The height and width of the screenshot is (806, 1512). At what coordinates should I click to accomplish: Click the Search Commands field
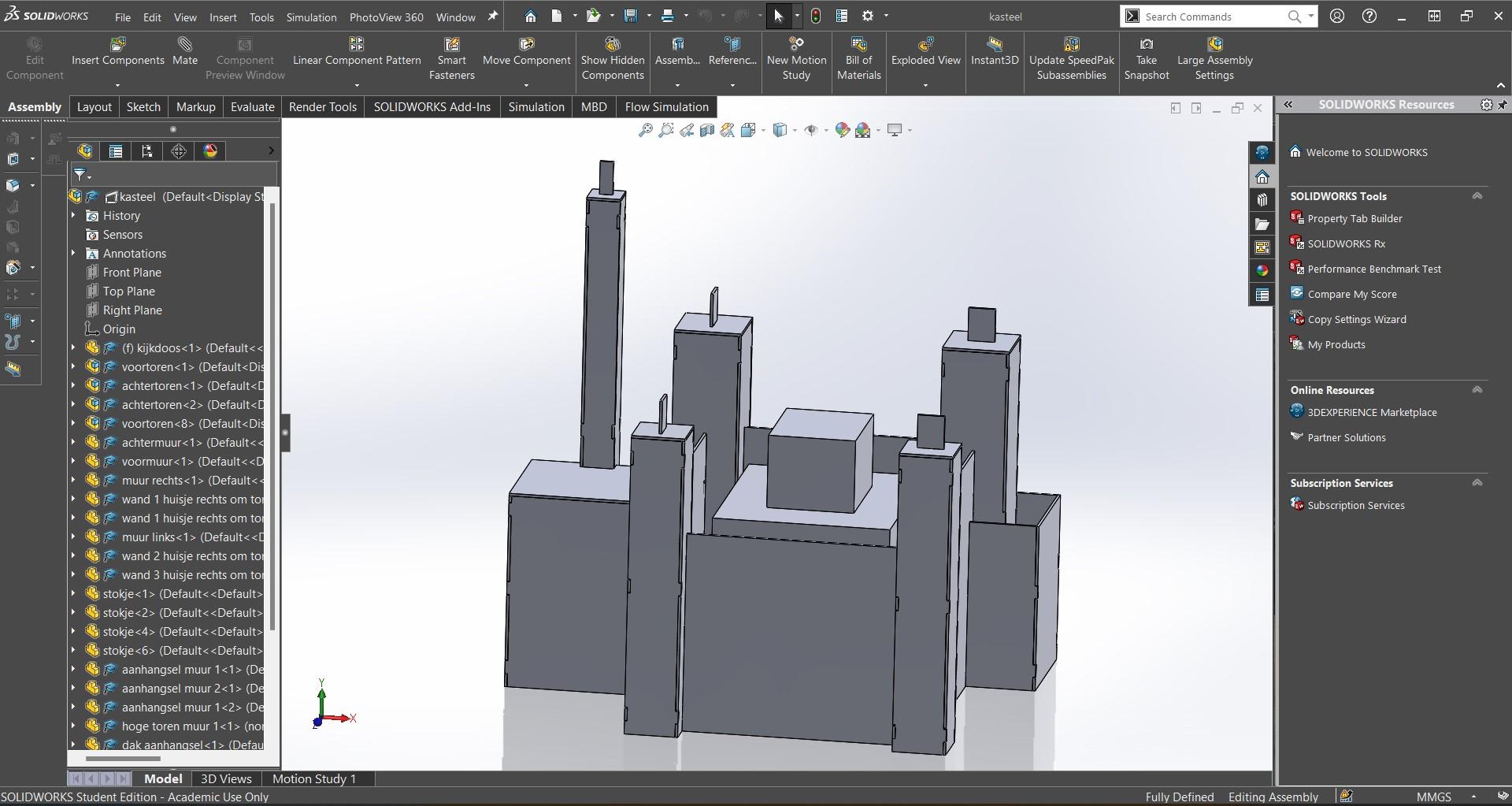1213,17
